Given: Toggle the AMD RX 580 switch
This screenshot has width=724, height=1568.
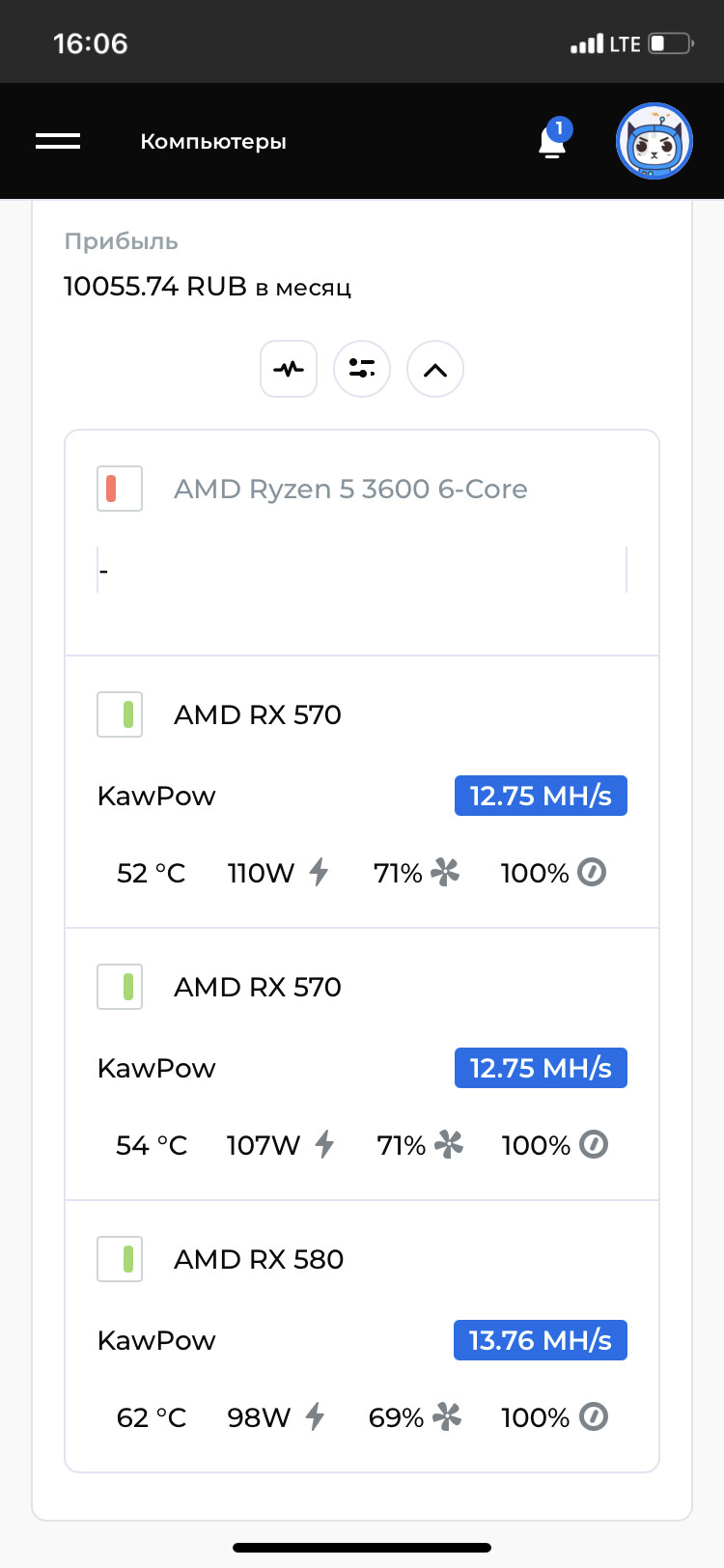Looking at the screenshot, I should pos(120,1259).
